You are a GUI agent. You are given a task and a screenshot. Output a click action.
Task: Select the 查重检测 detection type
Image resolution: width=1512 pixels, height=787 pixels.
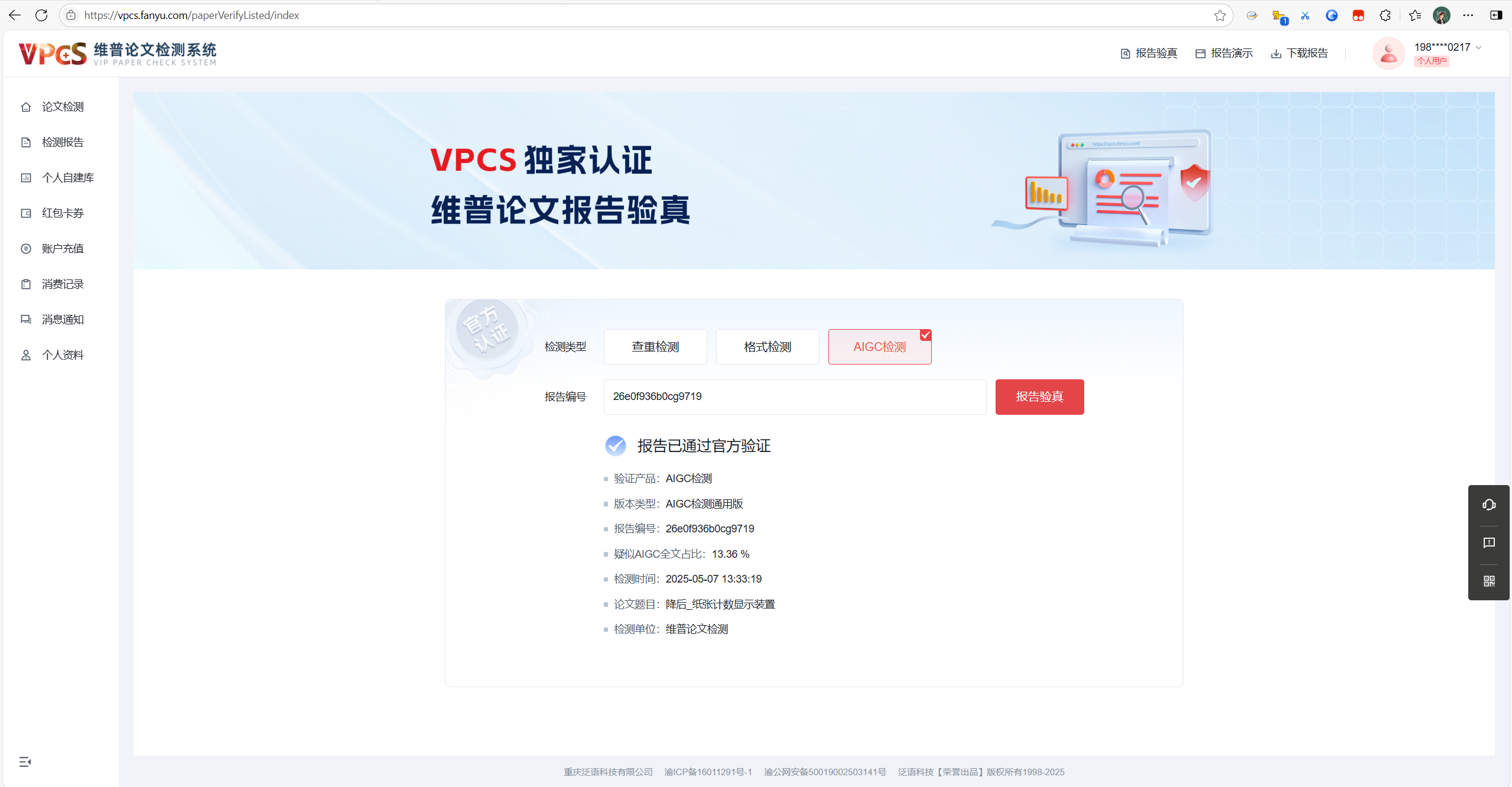point(655,347)
